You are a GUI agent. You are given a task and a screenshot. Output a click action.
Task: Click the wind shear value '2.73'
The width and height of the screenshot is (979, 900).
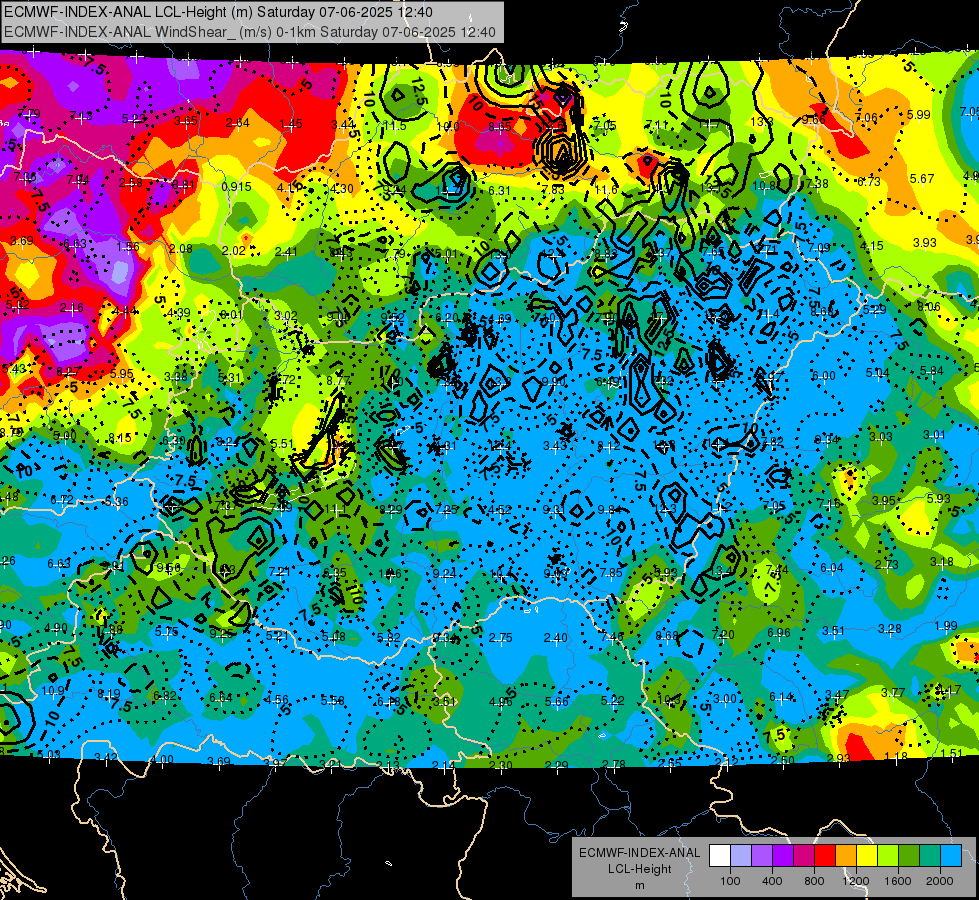(887, 565)
